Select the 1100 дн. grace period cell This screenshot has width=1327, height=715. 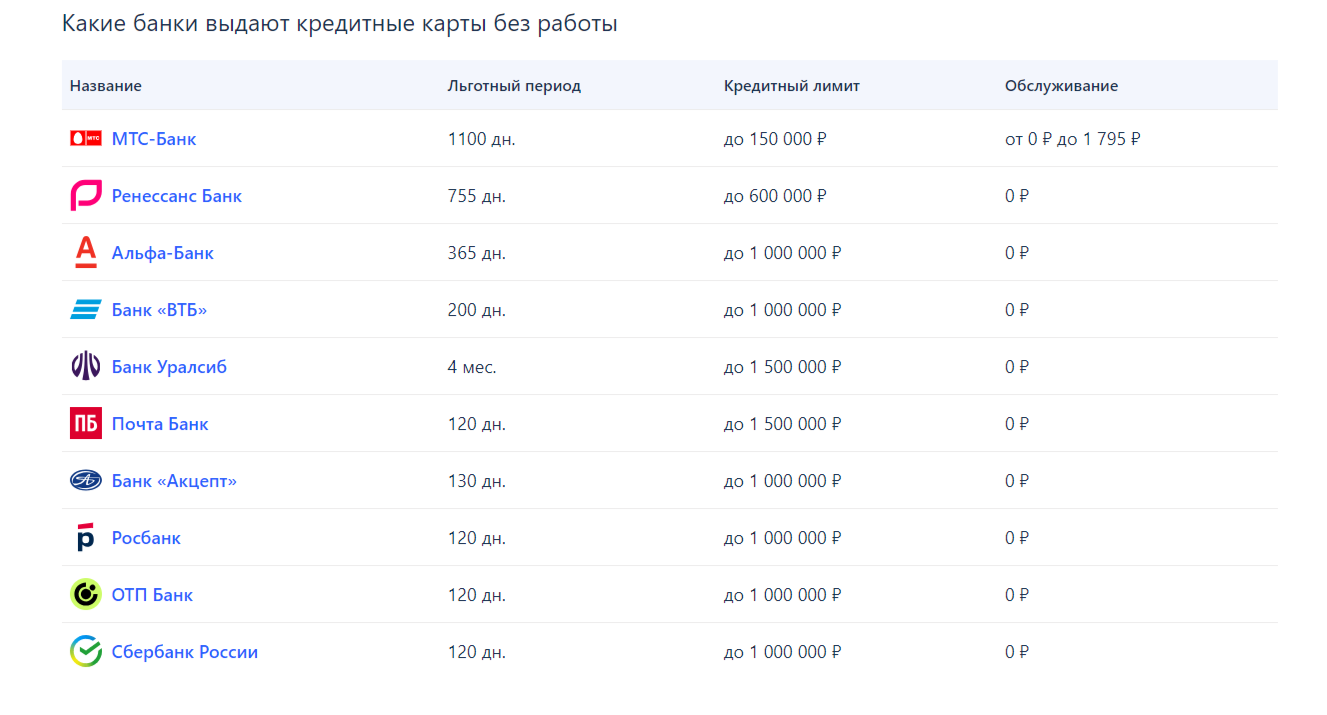pyautogui.click(x=482, y=139)
